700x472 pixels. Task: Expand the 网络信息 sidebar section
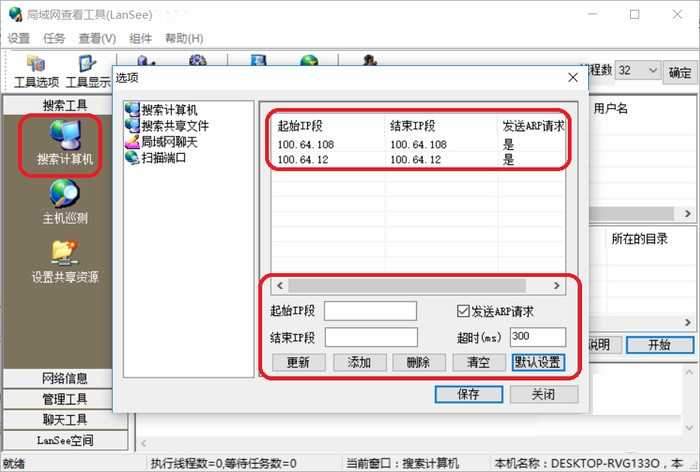(64, 378)
